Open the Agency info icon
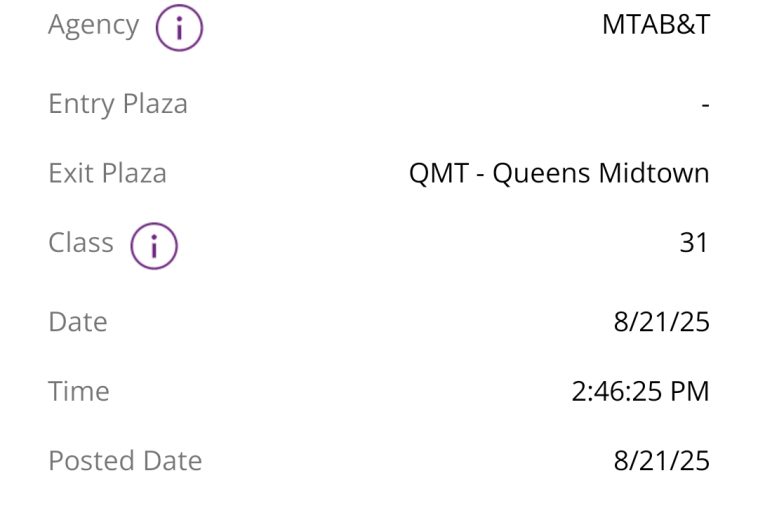Viewport: 758px width, 520px height. click(x=179, y=28)
